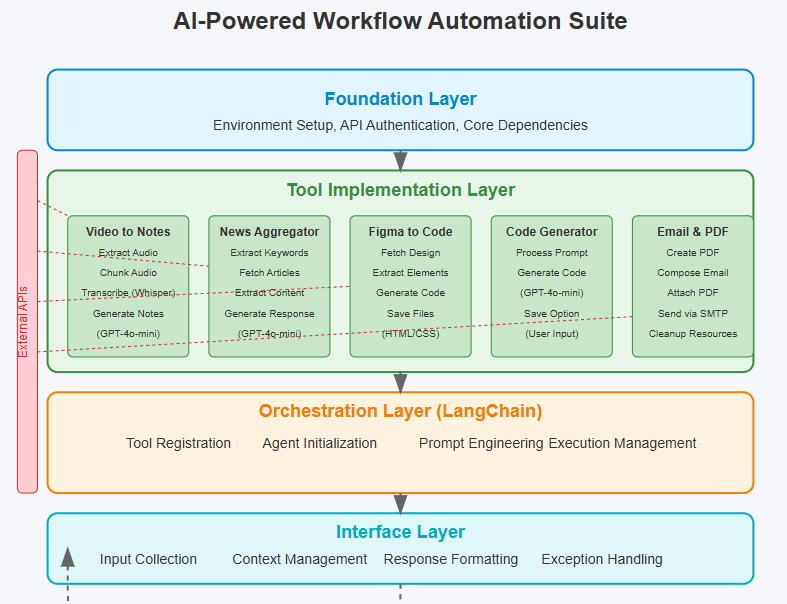This screenshot has height=604, width=787.
Task: Select the Video to Notes module title
Action: click(128, 232)
